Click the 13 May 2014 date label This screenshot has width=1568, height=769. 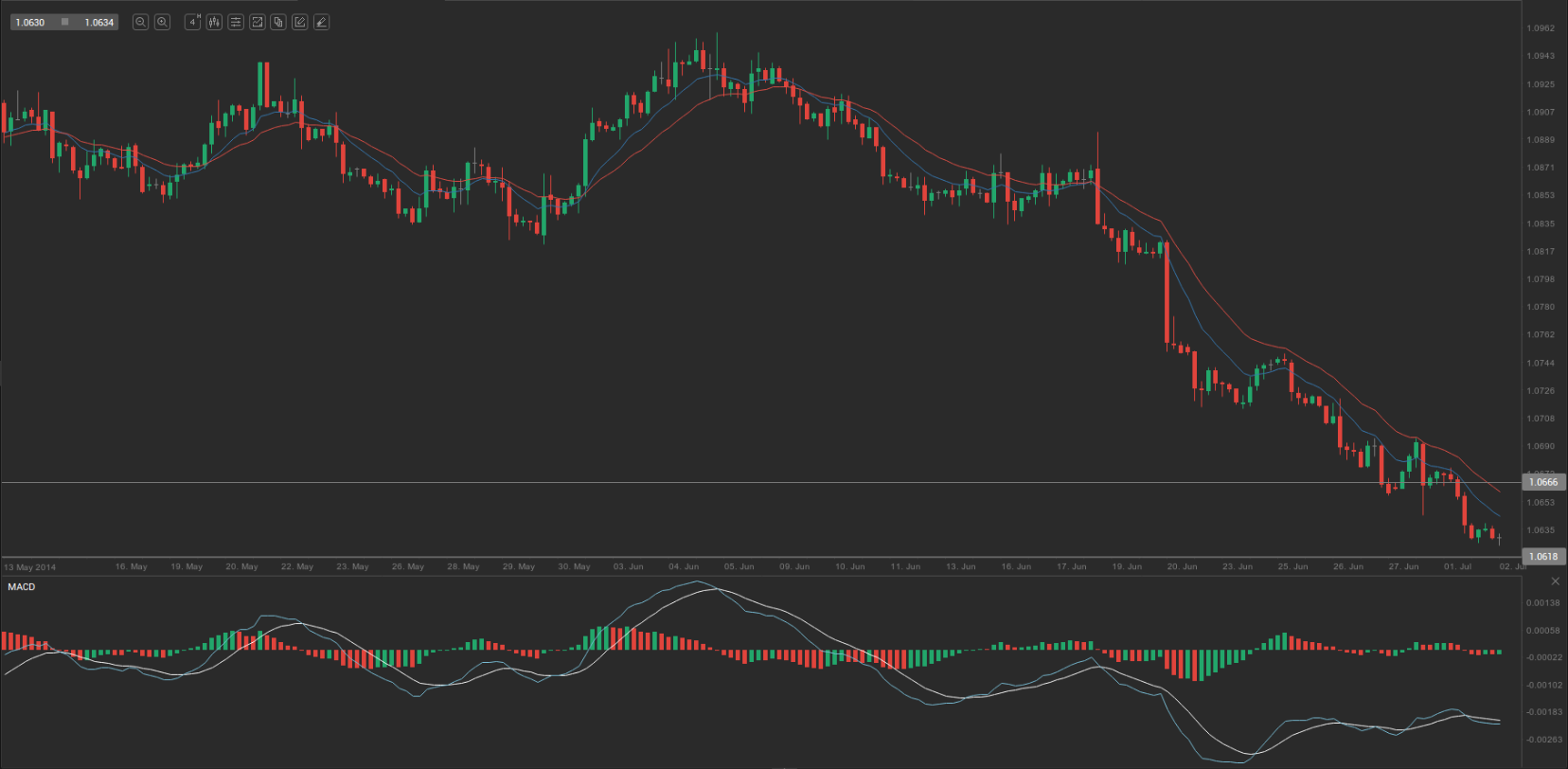click(x=30, y=567)
